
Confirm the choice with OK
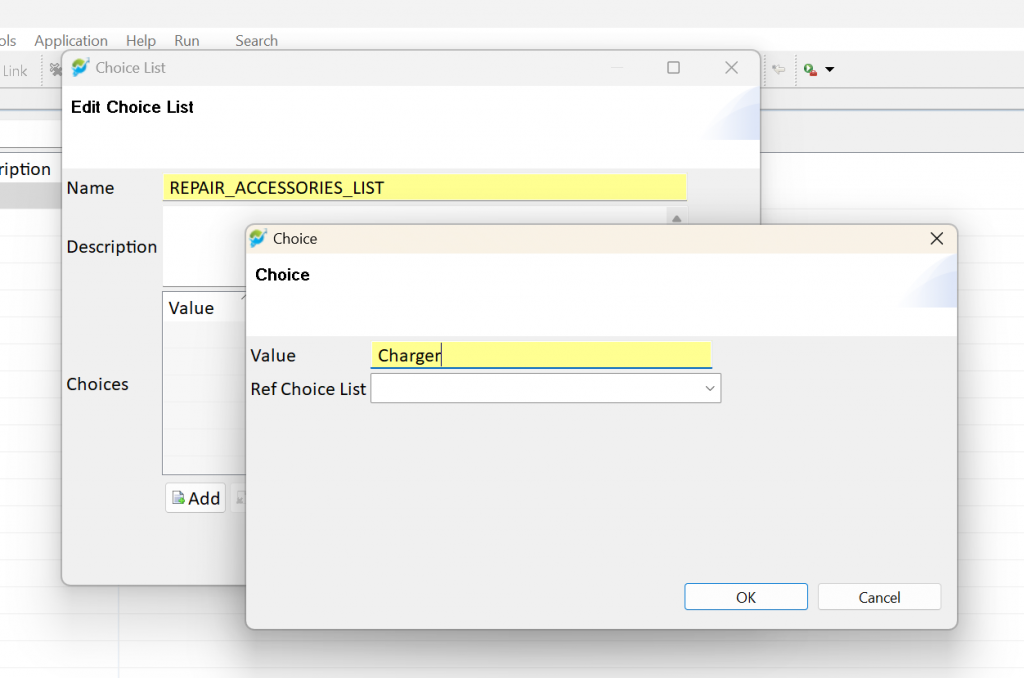point(746,597)
